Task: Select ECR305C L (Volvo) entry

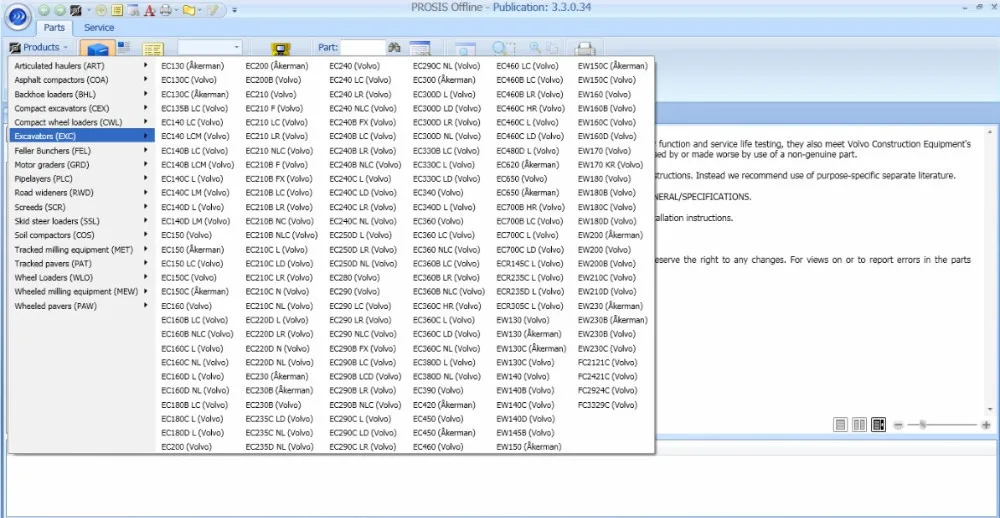Action: point(529,306)
